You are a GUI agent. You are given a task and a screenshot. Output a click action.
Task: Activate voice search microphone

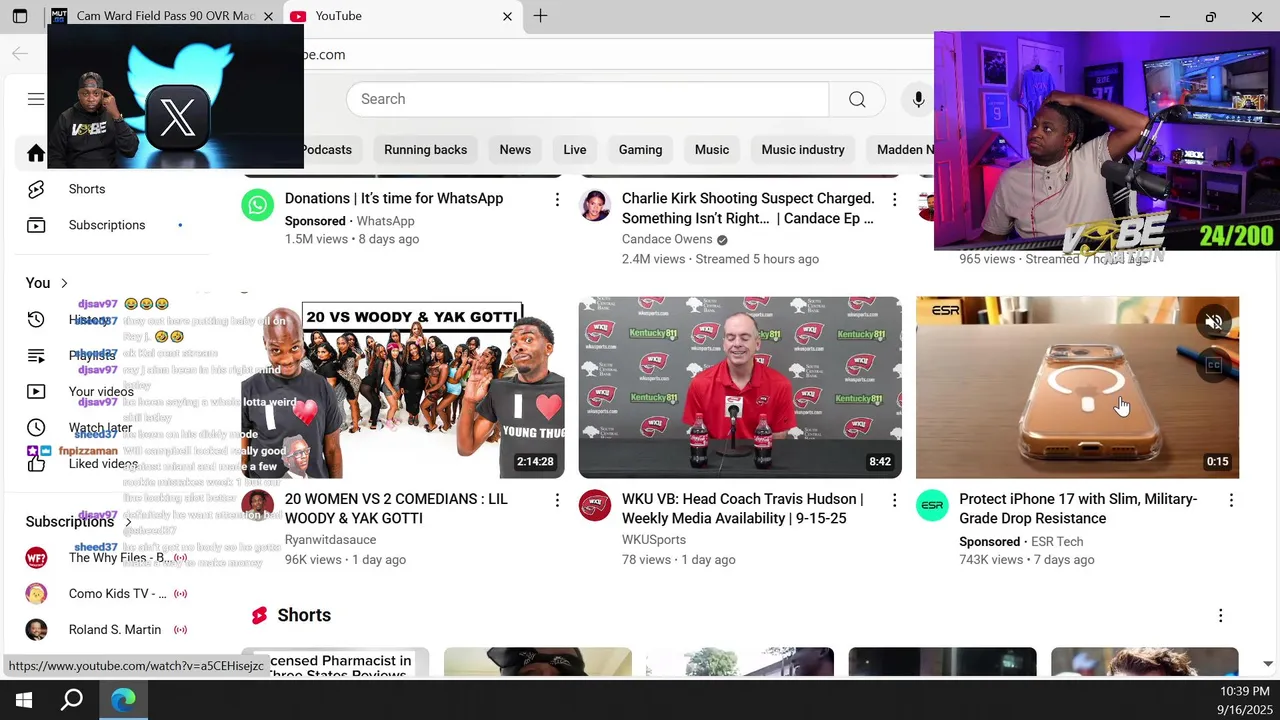coord(918,99)
